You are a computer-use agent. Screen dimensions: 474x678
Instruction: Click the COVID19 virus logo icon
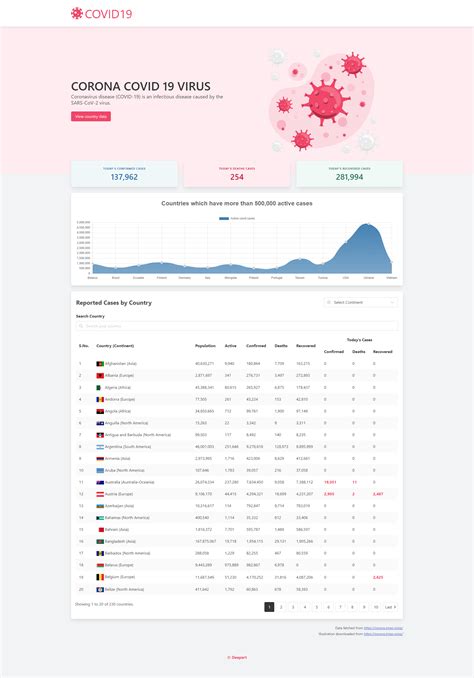pyautogui.click(x=77, y=13)
